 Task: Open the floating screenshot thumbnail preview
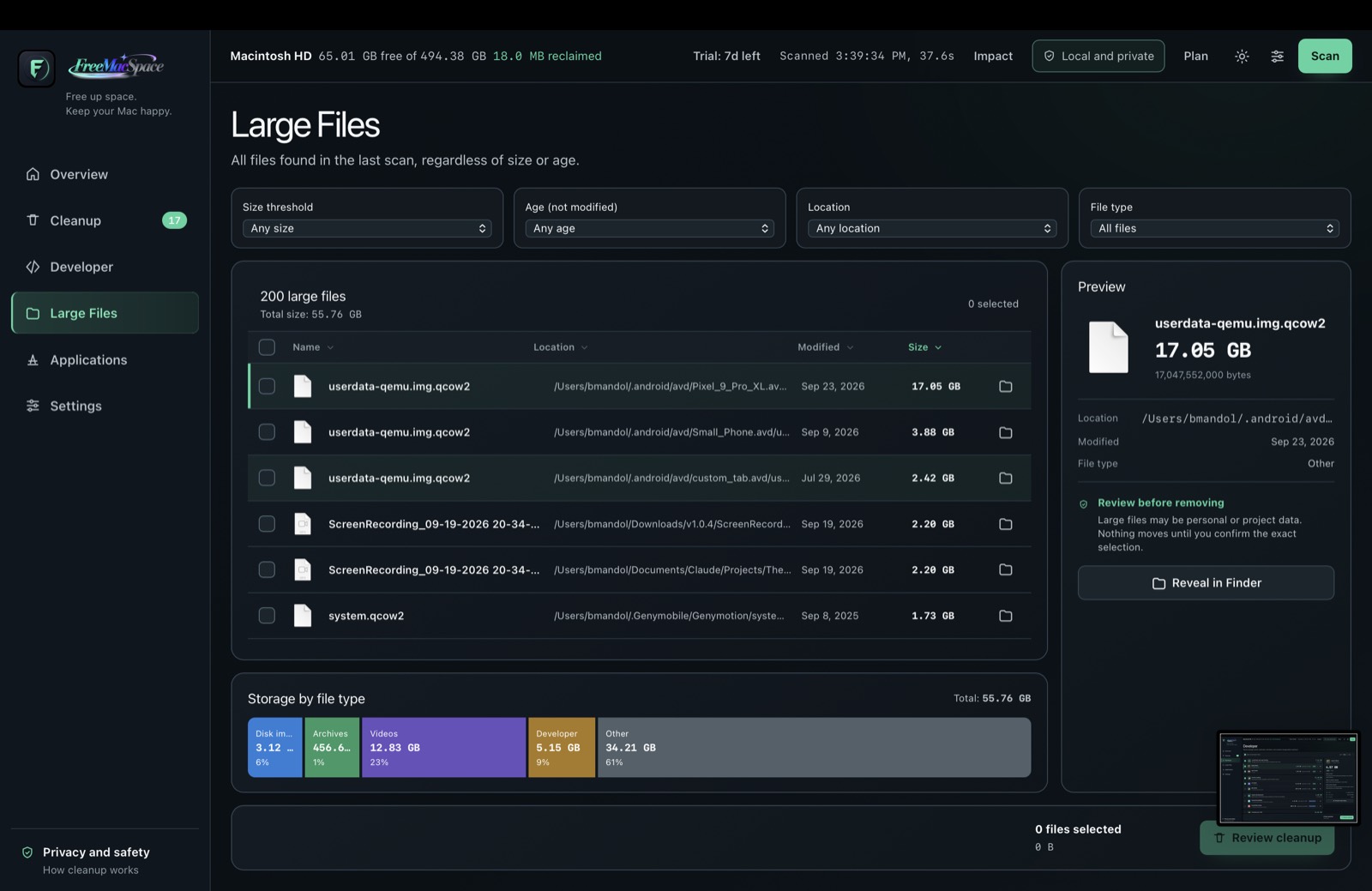click(1288, 779)
